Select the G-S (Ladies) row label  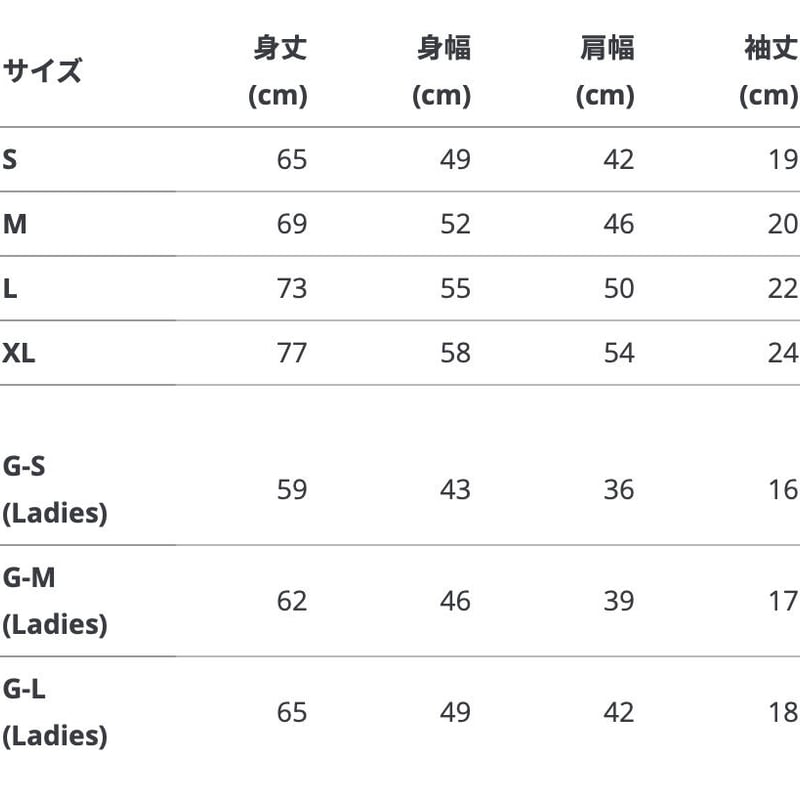pos(55,490)
